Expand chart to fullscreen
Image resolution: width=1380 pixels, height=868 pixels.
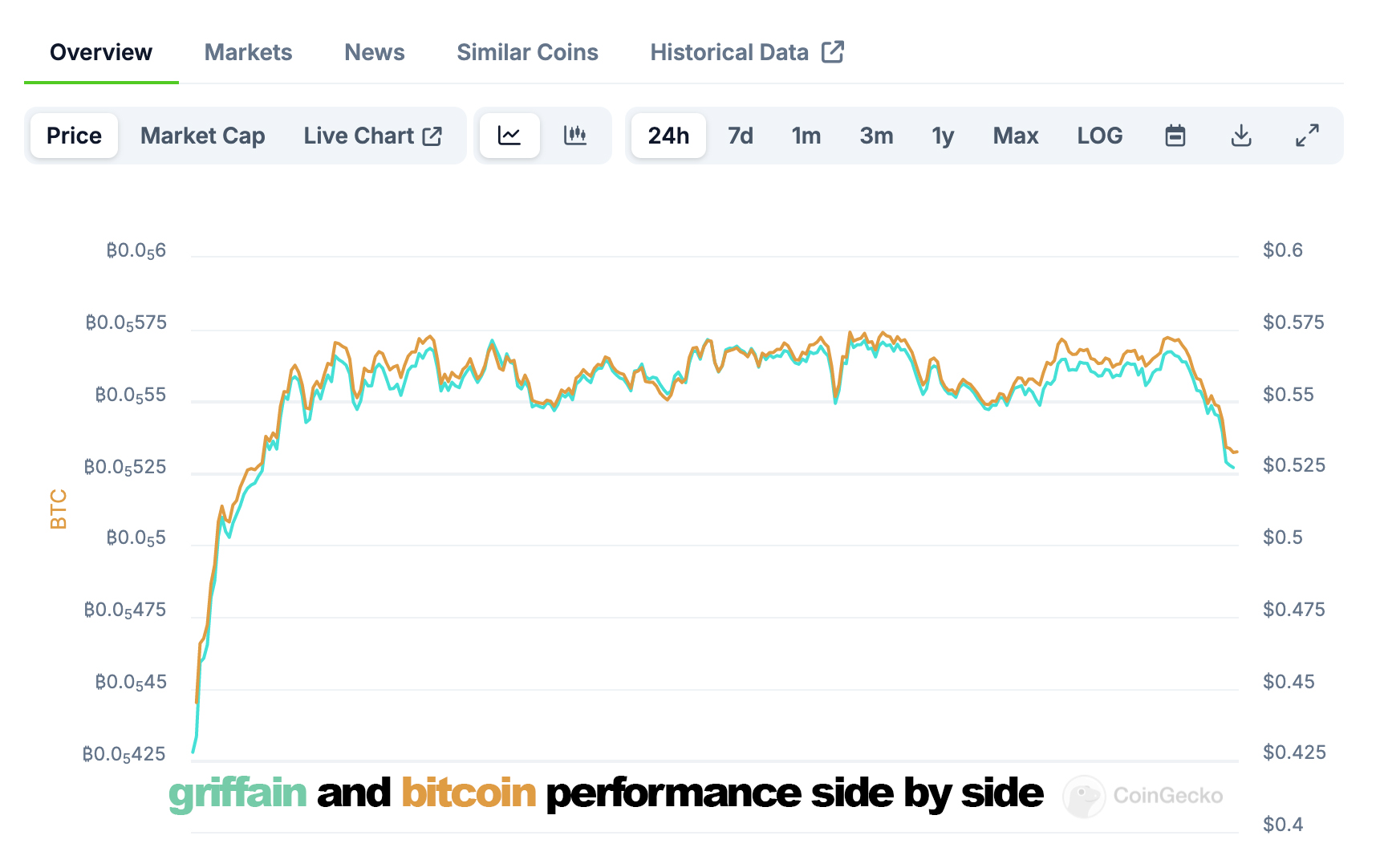pyautogui.click(x=1307, y=136)
